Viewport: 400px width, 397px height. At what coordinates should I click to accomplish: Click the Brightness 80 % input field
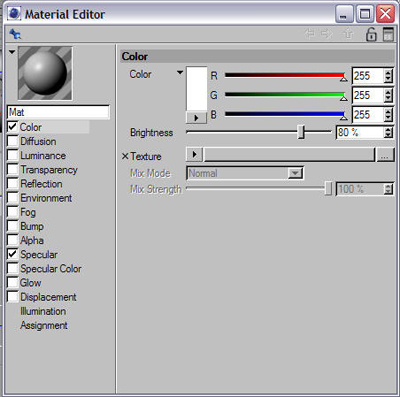[360, 132]
